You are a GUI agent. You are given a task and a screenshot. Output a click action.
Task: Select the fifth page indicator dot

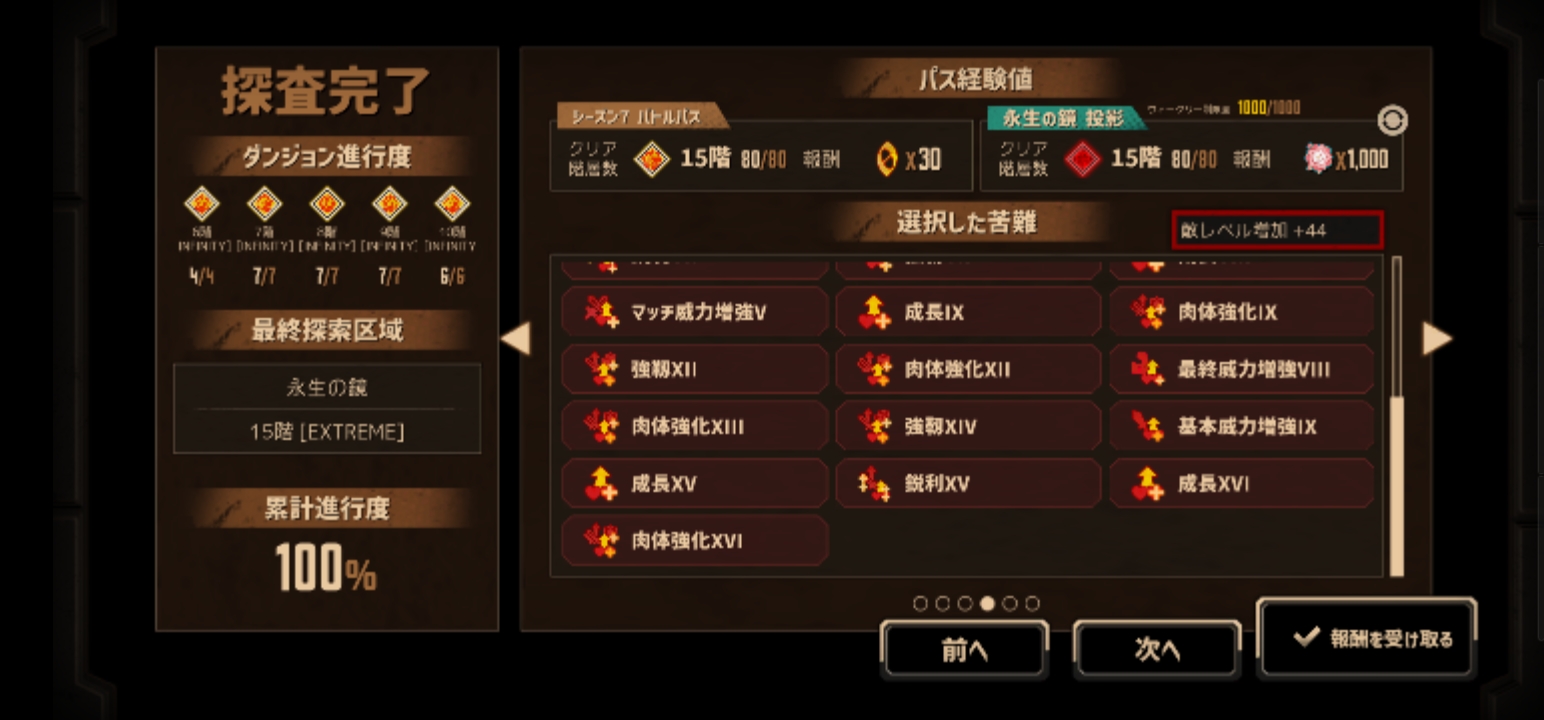click(1010, 603)
